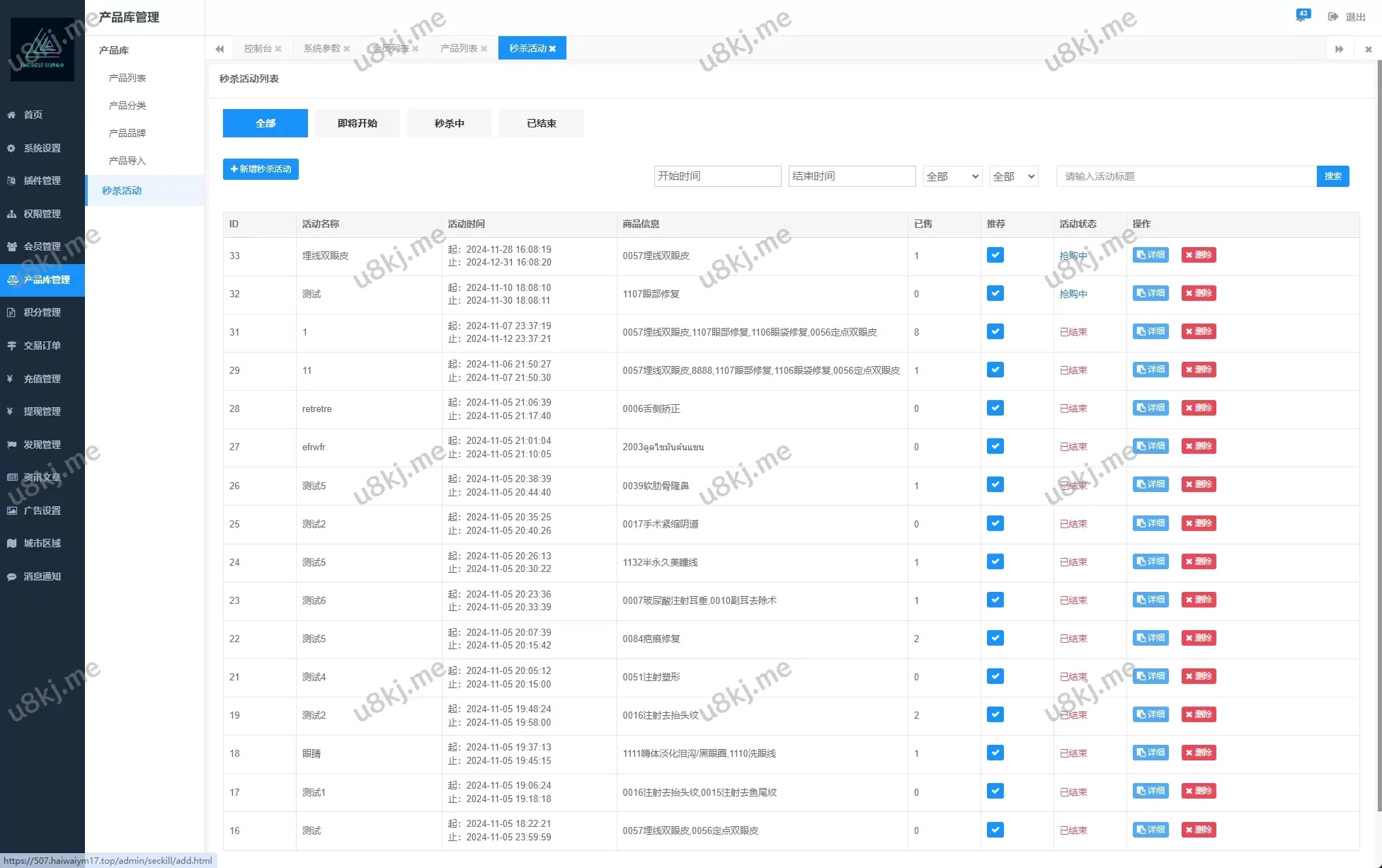Expand the second 全部 filter dropdown
This screenshot has height=868, width=1382.
1013,176
